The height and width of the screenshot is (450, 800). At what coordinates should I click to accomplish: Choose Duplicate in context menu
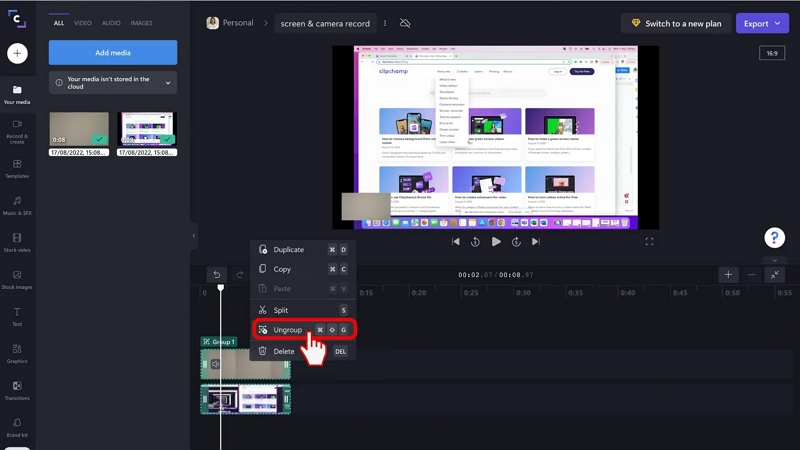click(x=303, y=249)
